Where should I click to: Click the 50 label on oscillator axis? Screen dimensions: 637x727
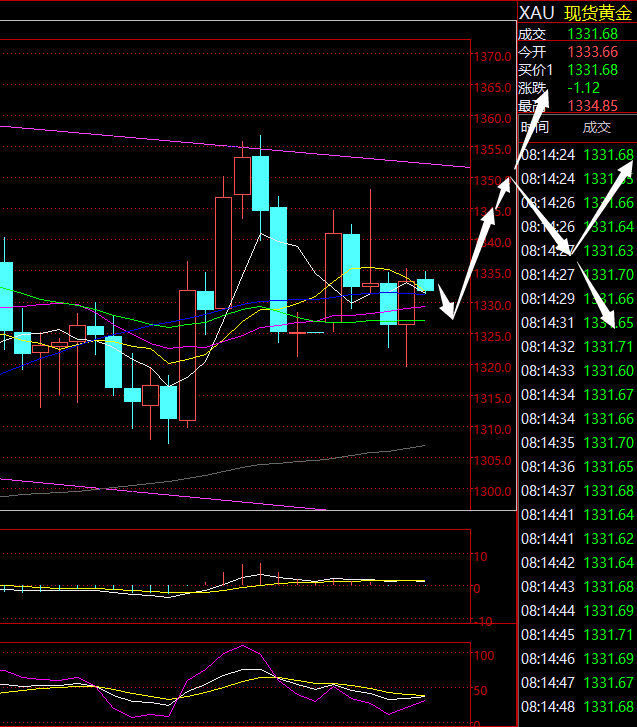480,690
